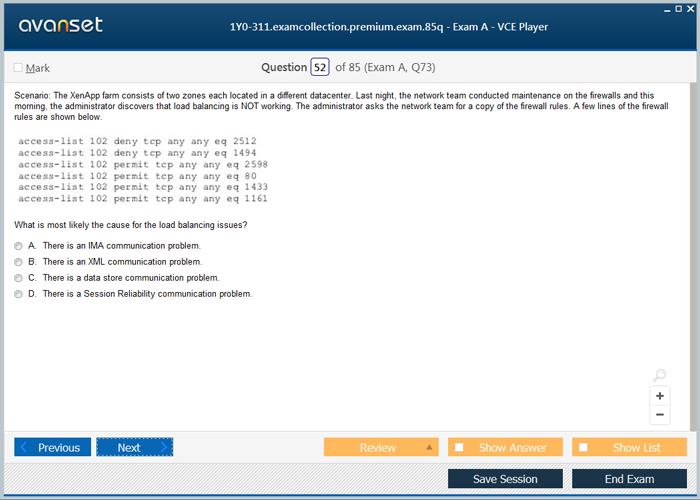This screenshot has width=700, height=500.
Task: Click the window title '1Y0-311.examcollection.premium.exam.85q'
Action: (x=389, y=27)
